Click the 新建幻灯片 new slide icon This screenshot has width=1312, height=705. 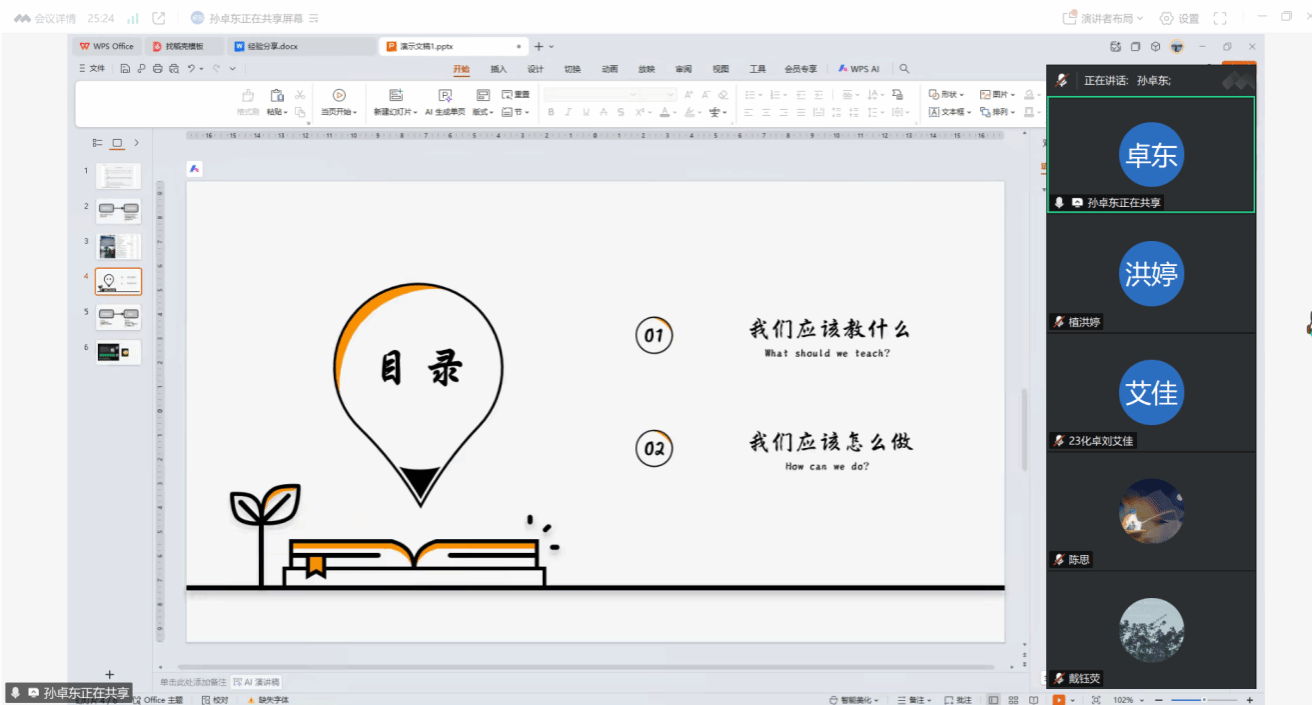pos(395,95)
